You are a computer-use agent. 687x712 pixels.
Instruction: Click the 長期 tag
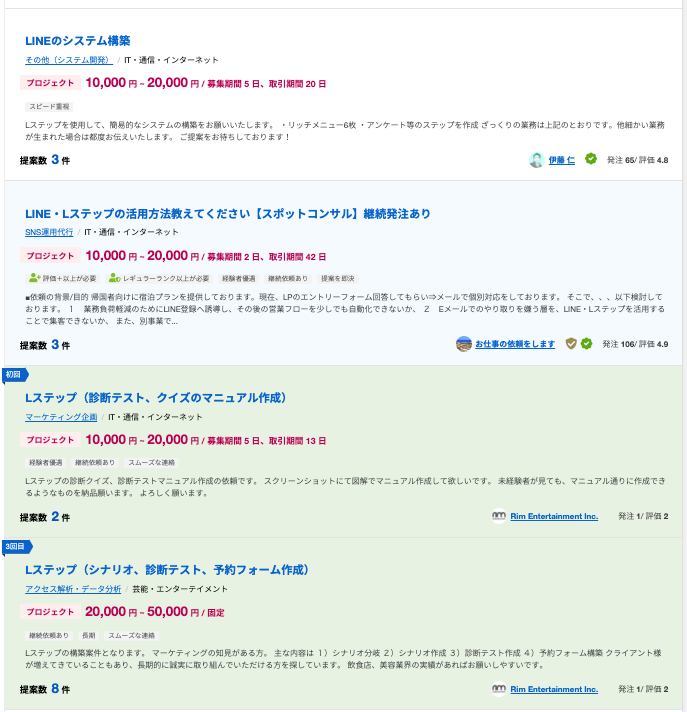tap(89, 635)
